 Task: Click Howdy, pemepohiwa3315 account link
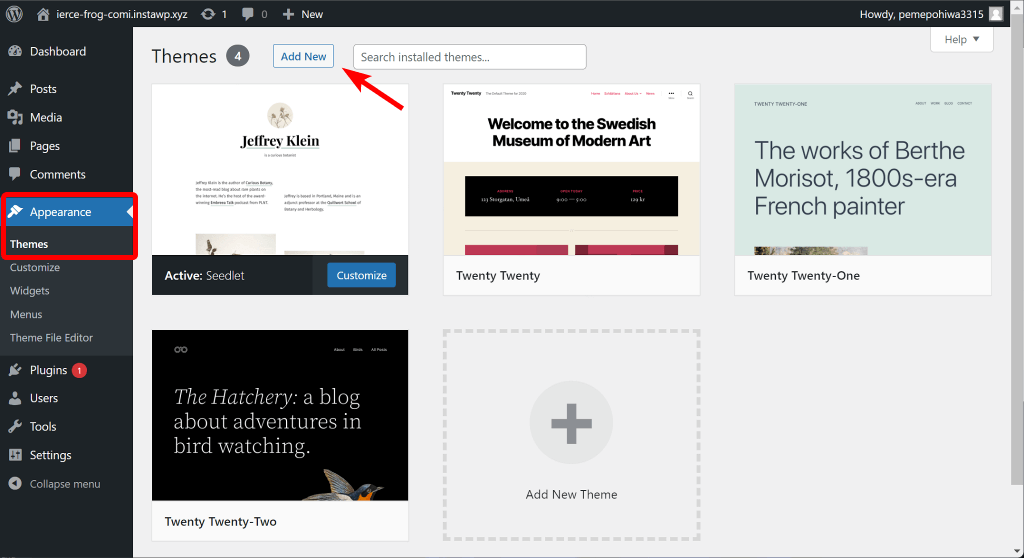[x=921, y=14]
